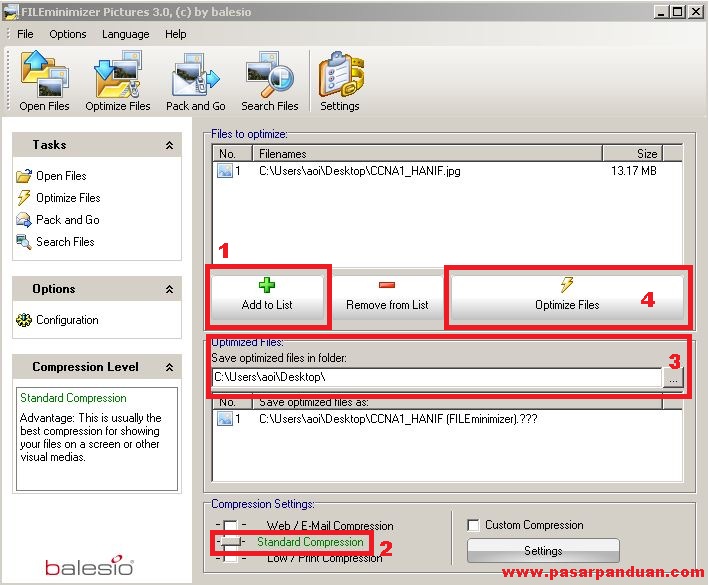
Task: Click the No. column header in files list
Action: pos(232,154)
